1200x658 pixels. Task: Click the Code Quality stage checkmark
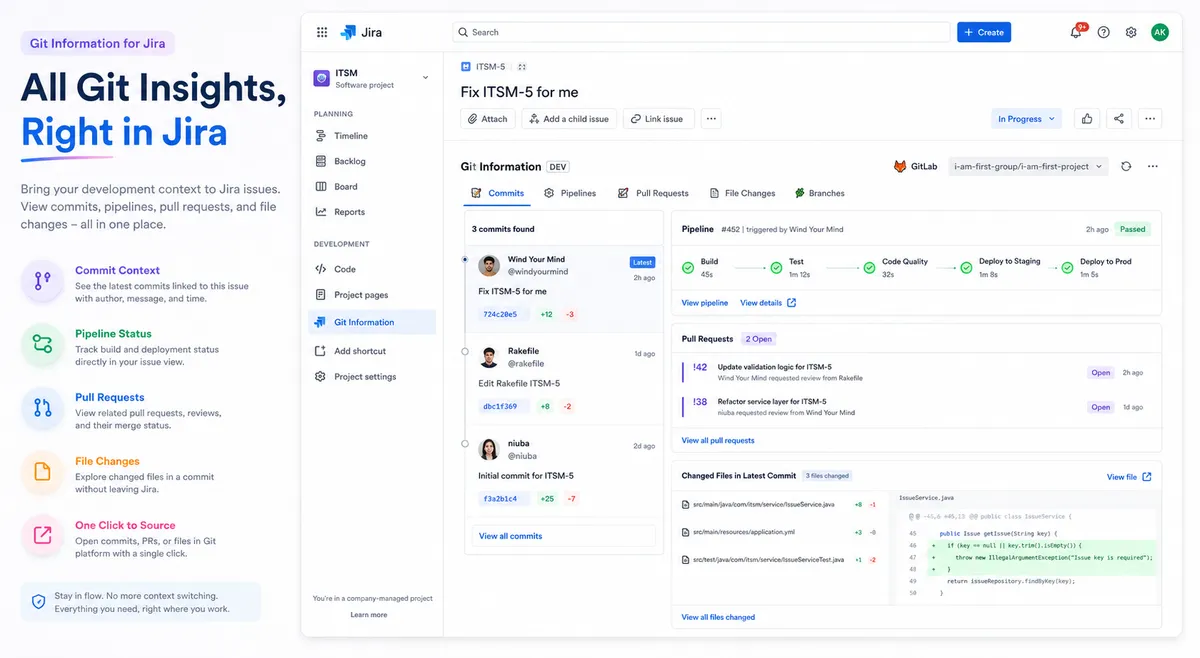(869, 267)
